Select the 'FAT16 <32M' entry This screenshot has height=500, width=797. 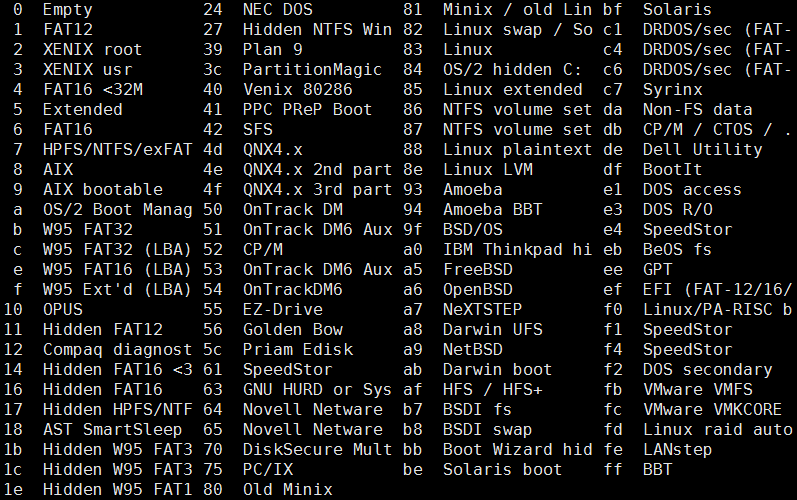(93, 89)
